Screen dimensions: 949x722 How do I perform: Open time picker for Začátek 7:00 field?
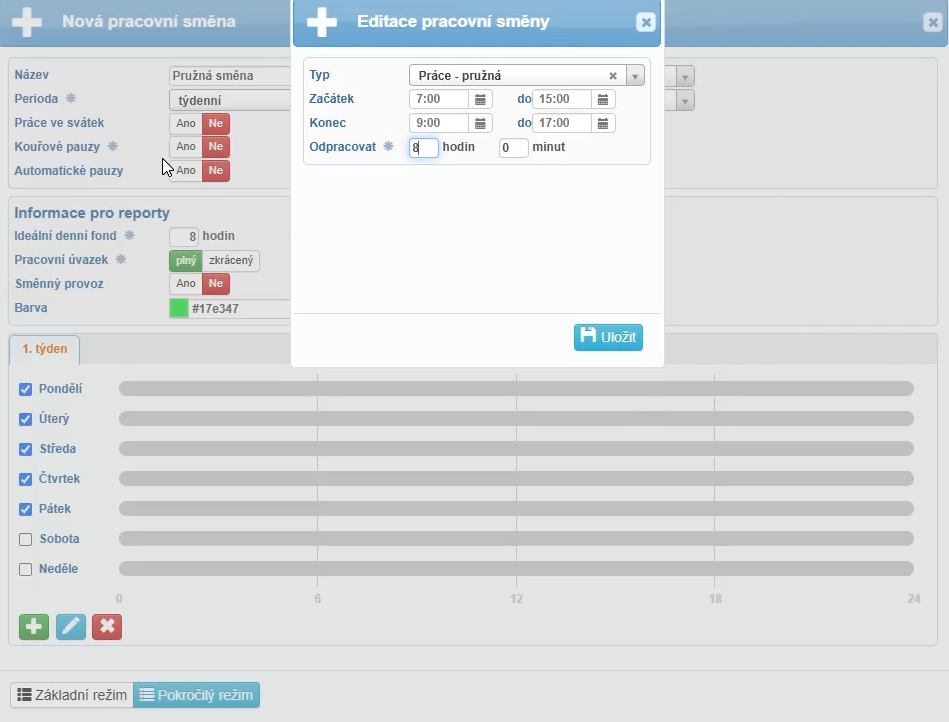click(480, 99)
